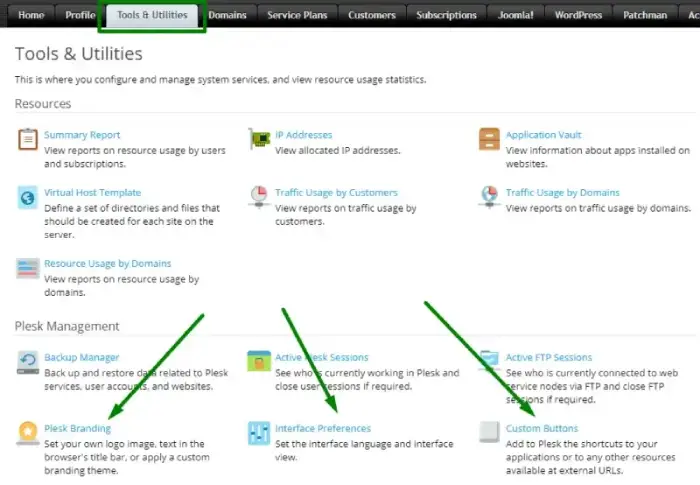Open the Plesk Branding link
This screenshot has width=700, height=485.
click(x=77, y=428)
